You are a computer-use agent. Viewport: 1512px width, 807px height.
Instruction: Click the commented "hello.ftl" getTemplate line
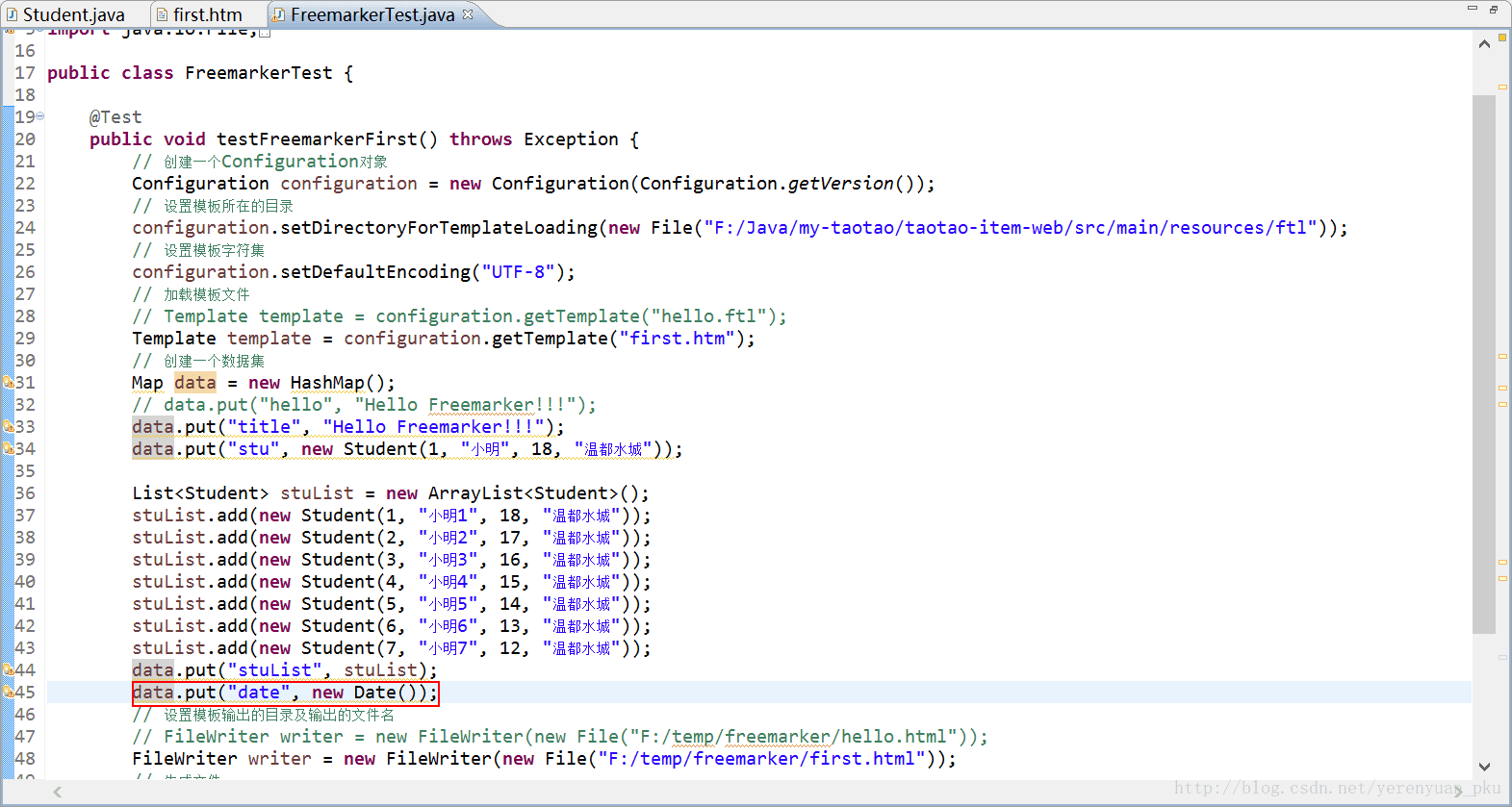coord(459,316)
